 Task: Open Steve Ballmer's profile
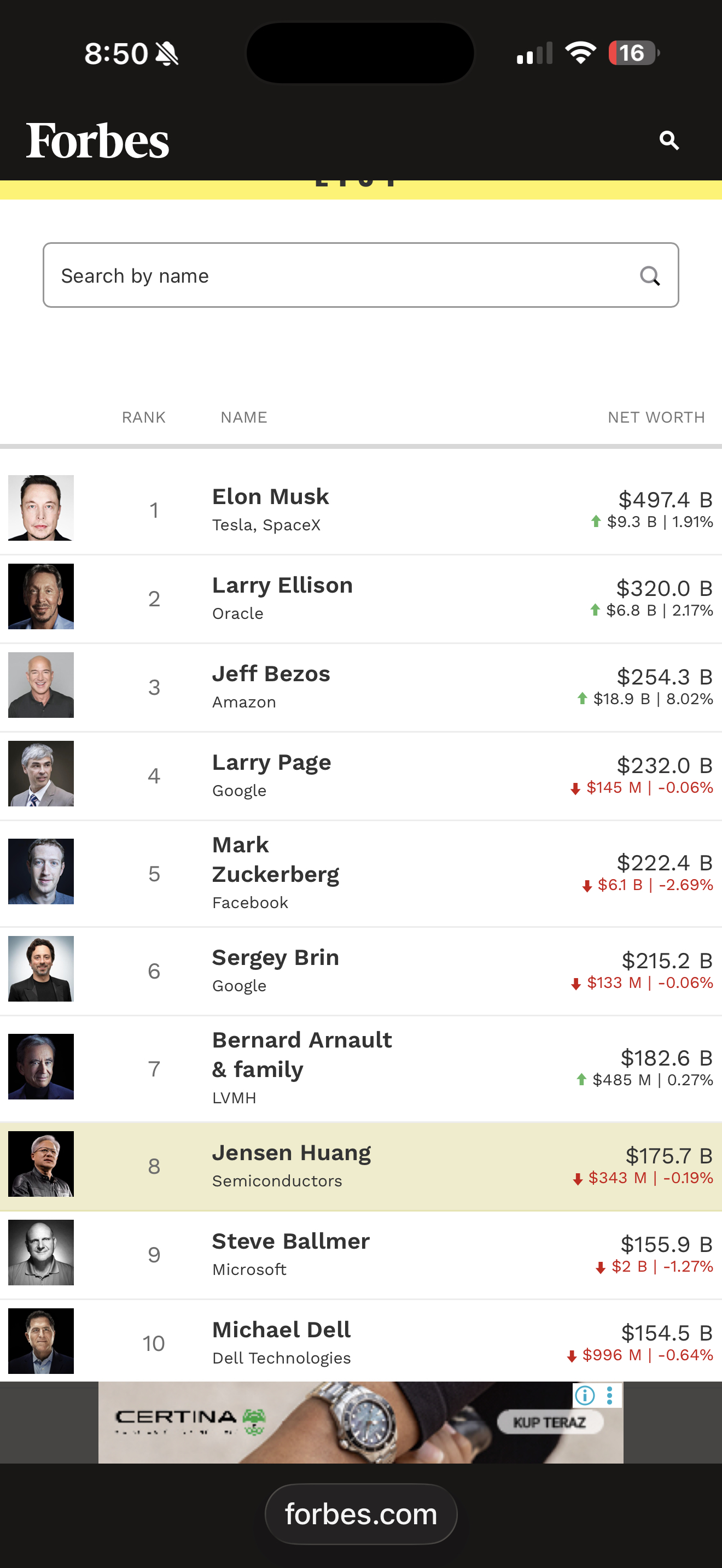[290, 1242]
